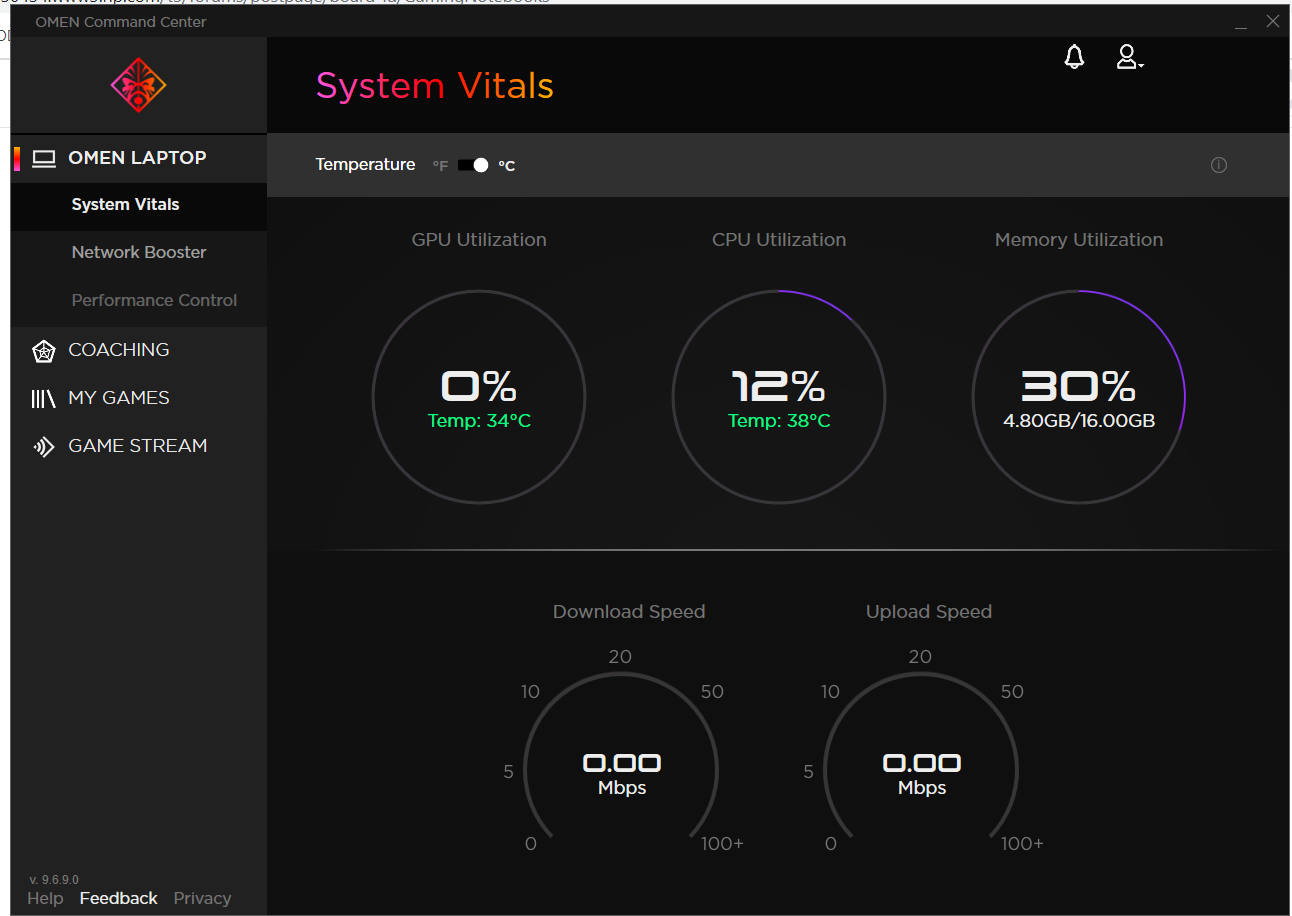Select System Vitals in the sidebar
The width and height of the screenshot is (1292, 916).
139,205
